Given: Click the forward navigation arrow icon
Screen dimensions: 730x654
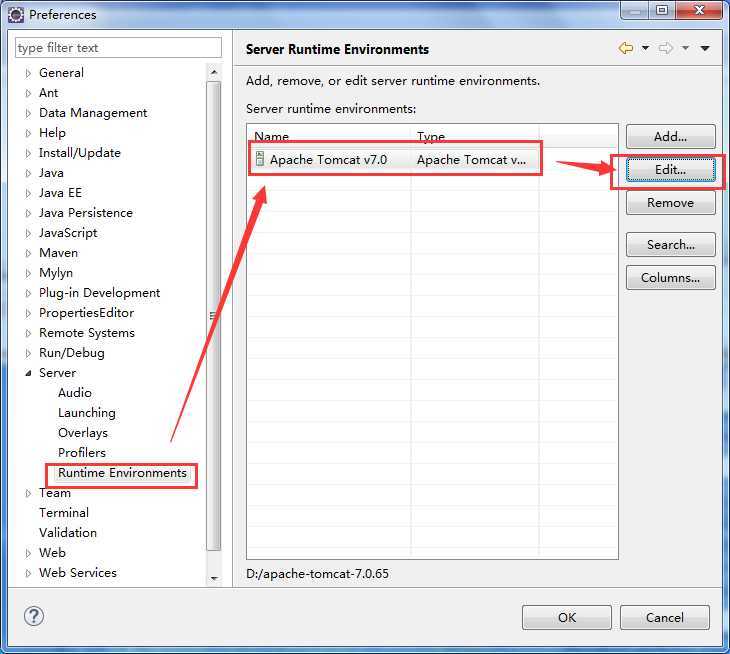Looking at the screenshot, I should tap(666, 48).
